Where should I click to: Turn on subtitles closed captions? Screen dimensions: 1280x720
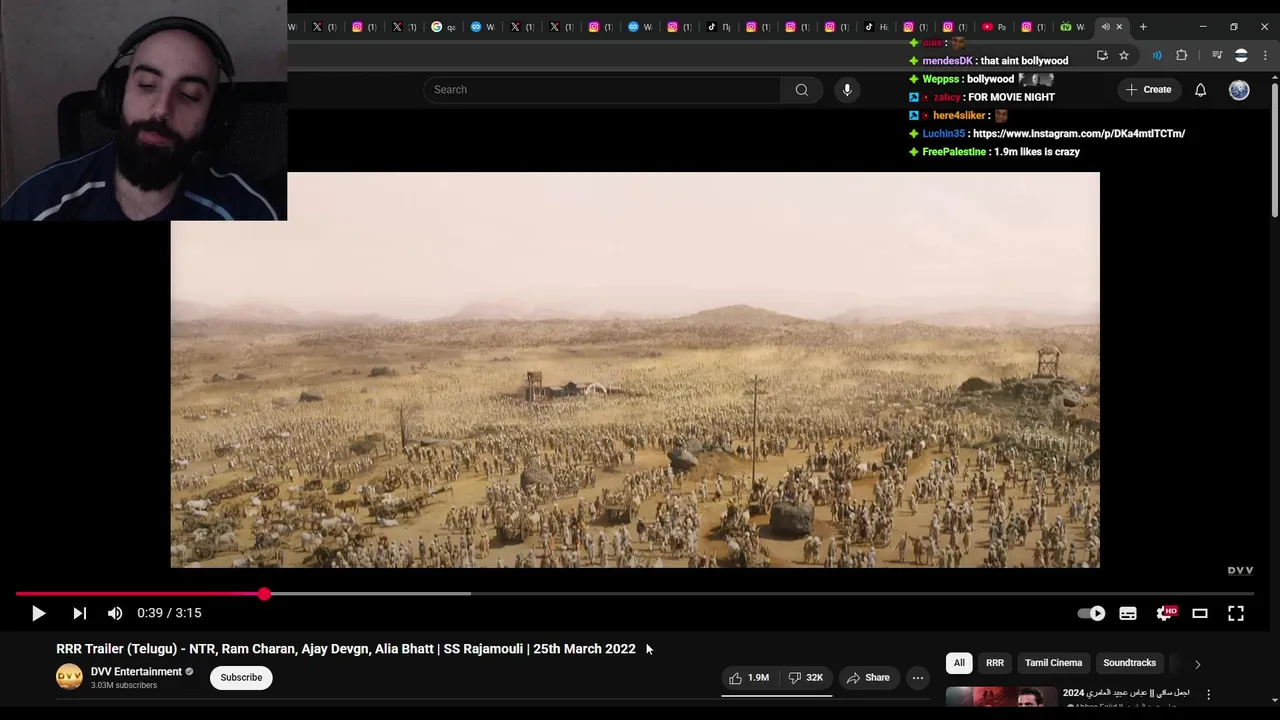(x=1128, y=613)
